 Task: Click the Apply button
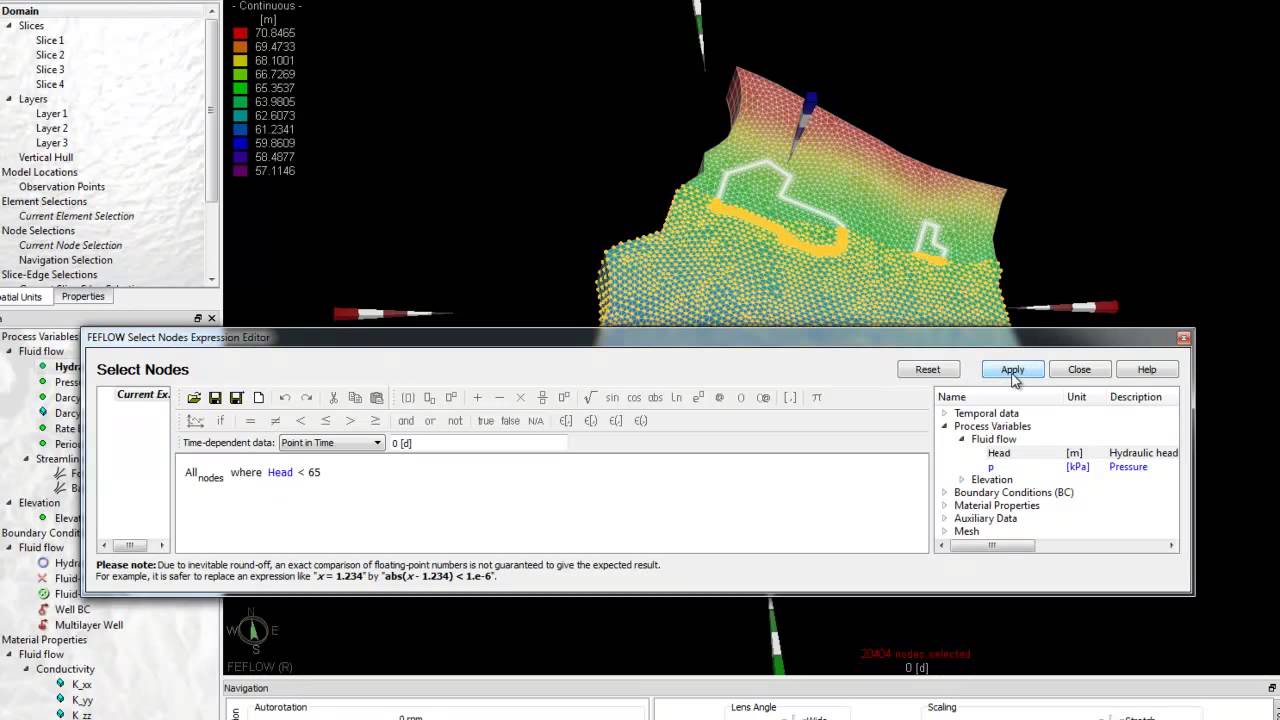(1012, 369)
